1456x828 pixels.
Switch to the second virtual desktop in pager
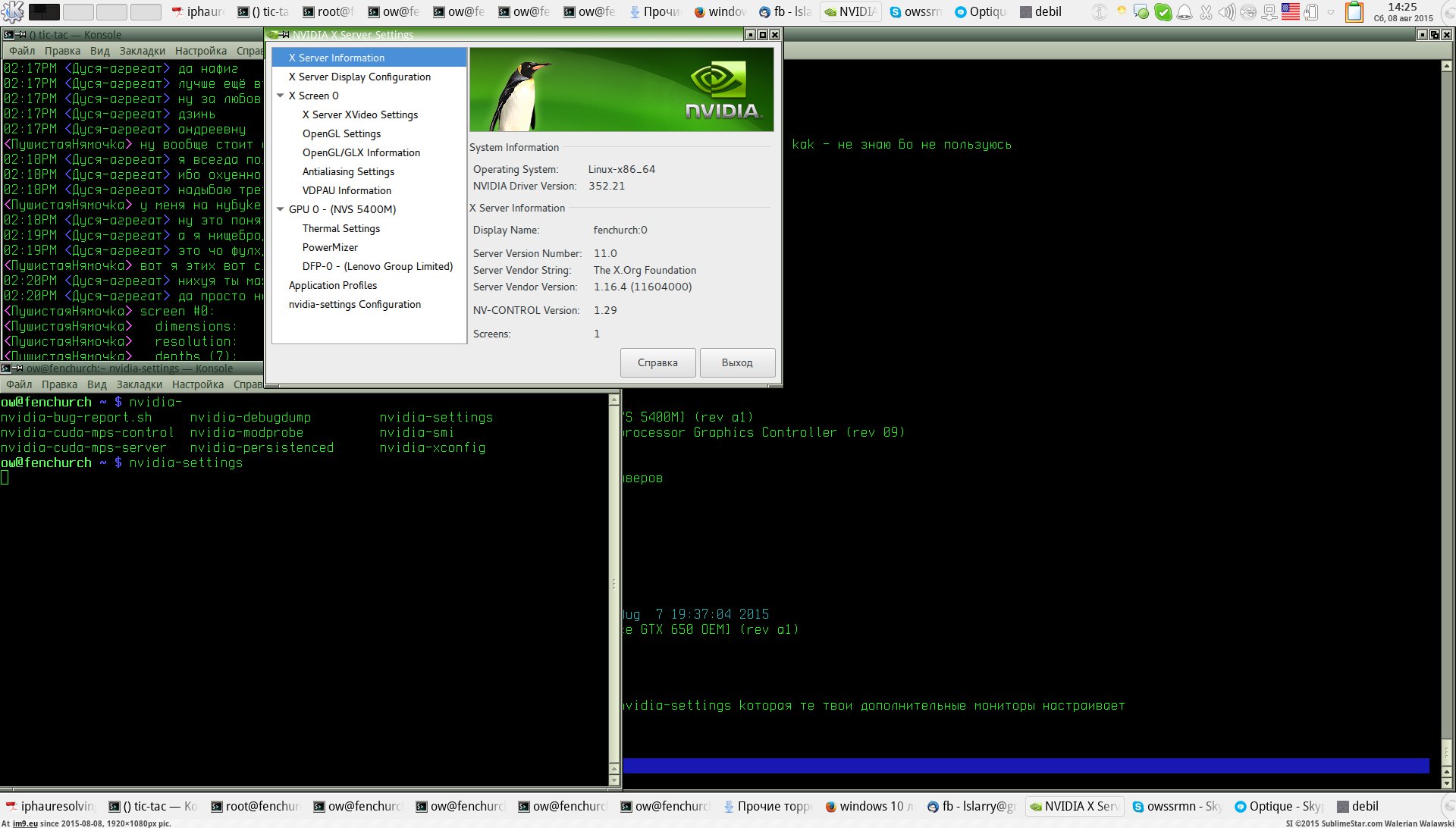click(78, 12)
